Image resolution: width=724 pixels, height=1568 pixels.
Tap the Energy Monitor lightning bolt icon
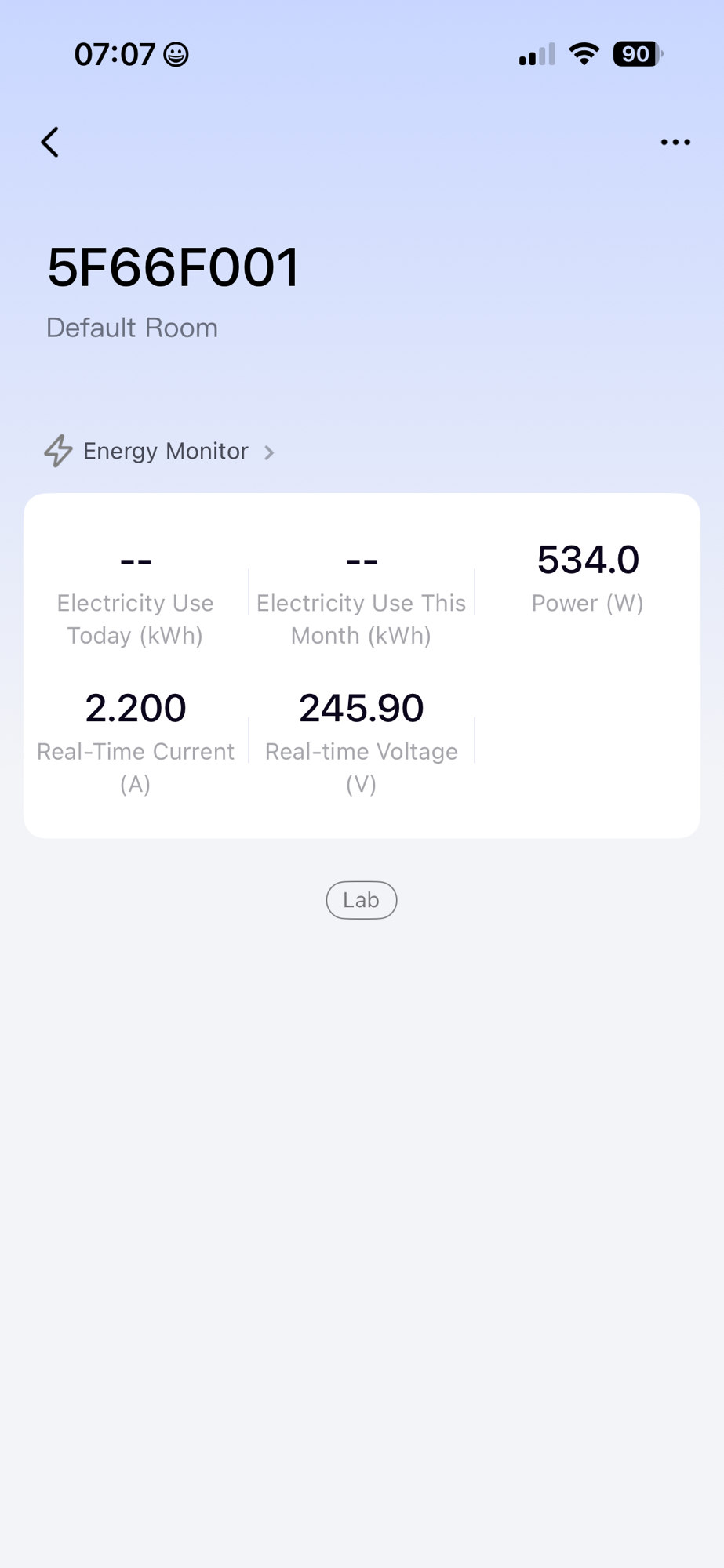pyautogui.click(x=58, y=451)
